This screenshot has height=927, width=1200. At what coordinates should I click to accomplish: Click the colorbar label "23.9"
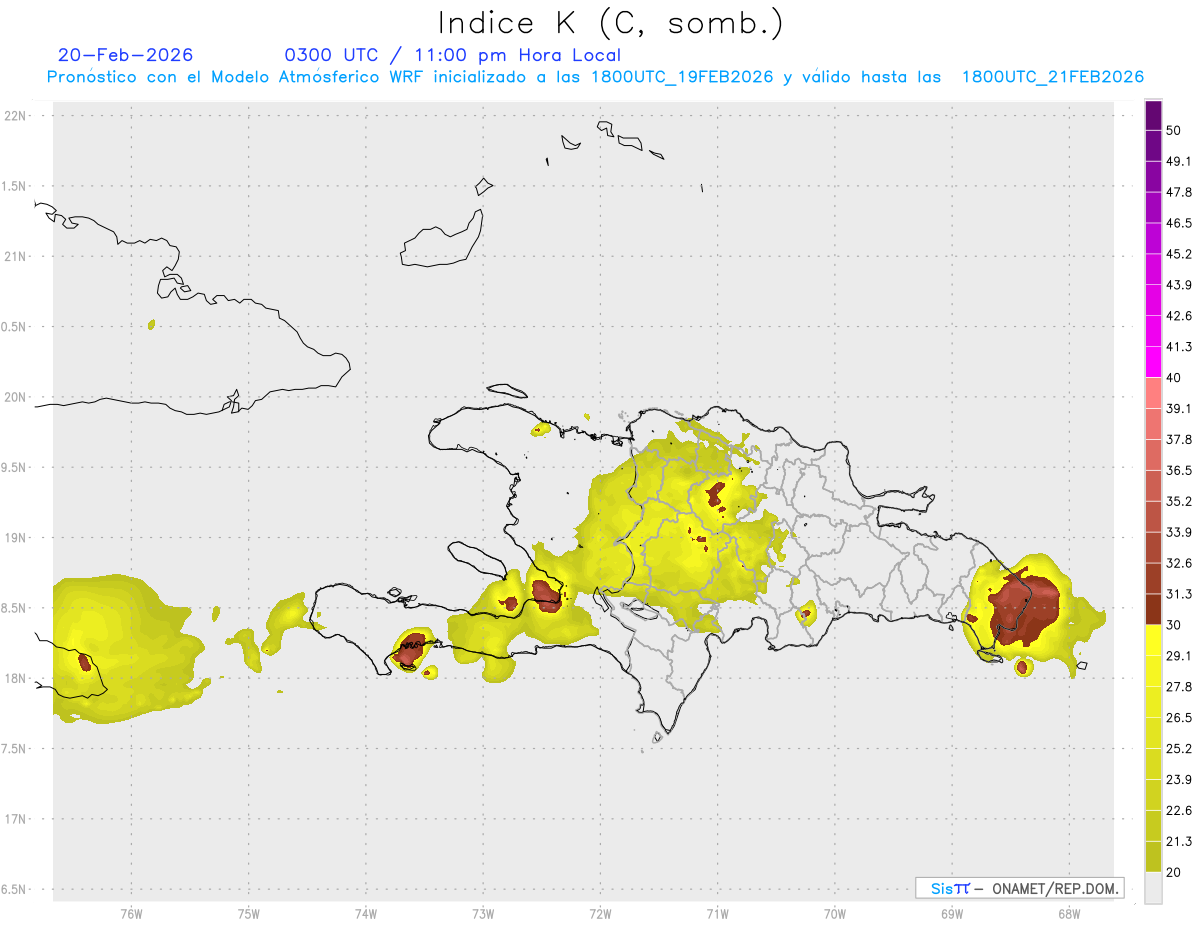tap(1178, 780)
